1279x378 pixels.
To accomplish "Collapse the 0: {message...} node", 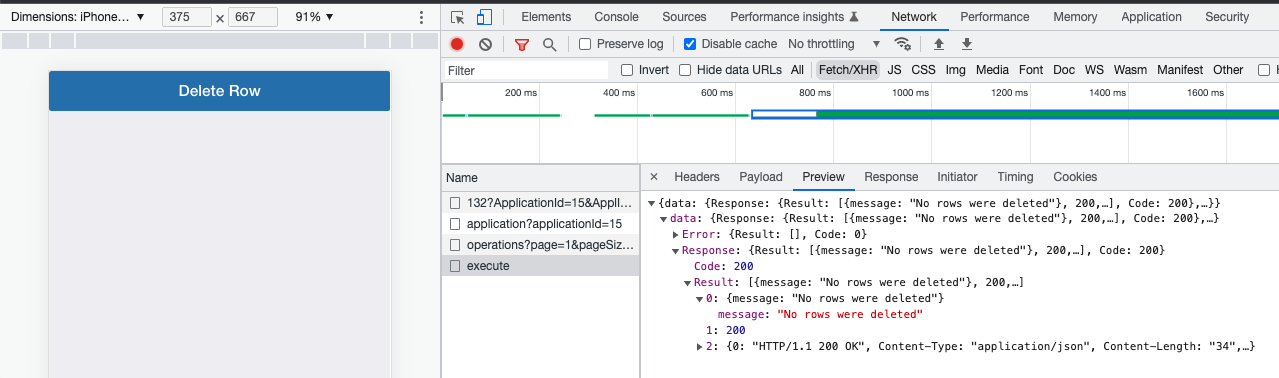I will [699, 298].
